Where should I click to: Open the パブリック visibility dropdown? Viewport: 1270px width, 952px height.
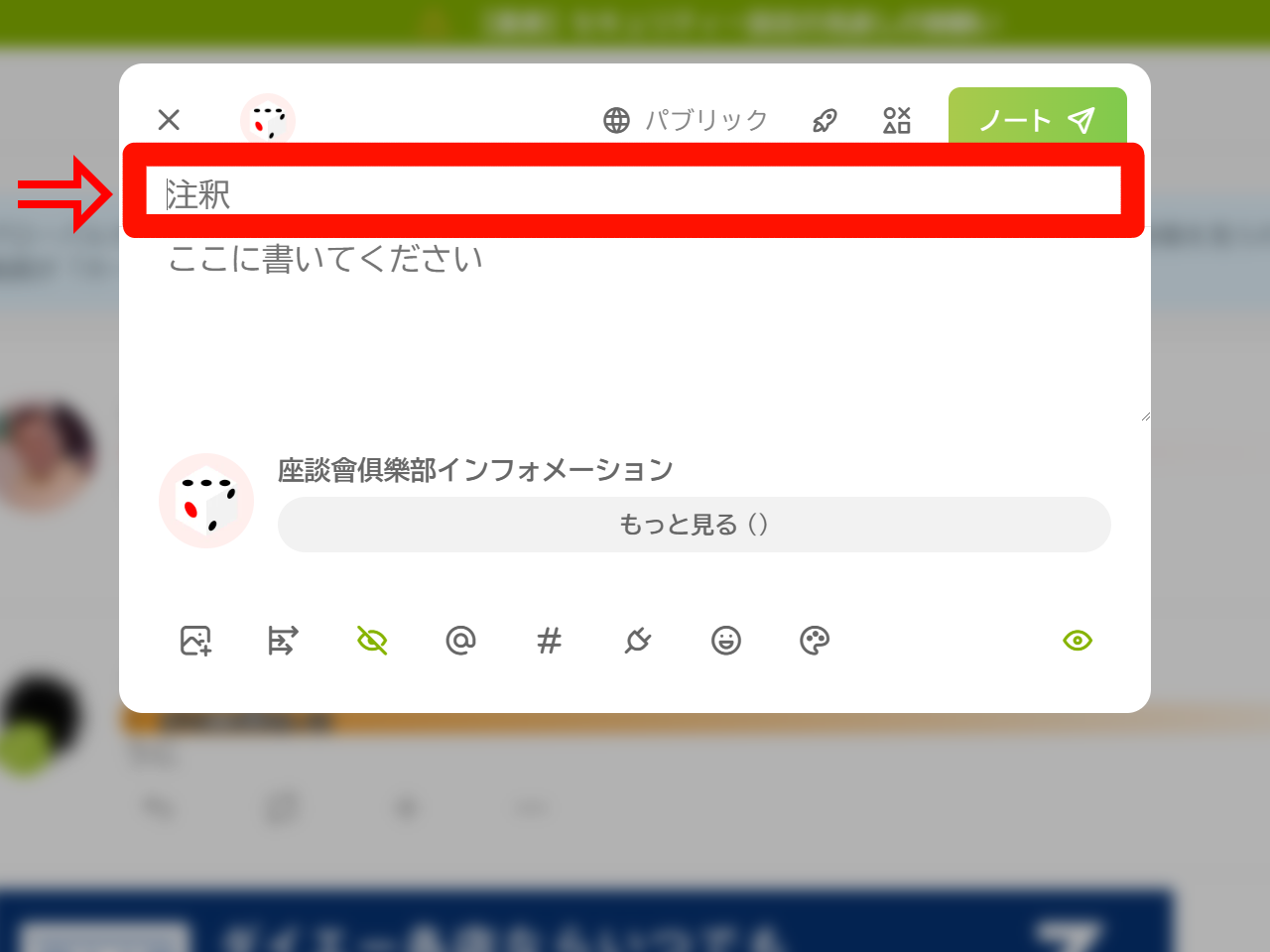click(686, 121)
